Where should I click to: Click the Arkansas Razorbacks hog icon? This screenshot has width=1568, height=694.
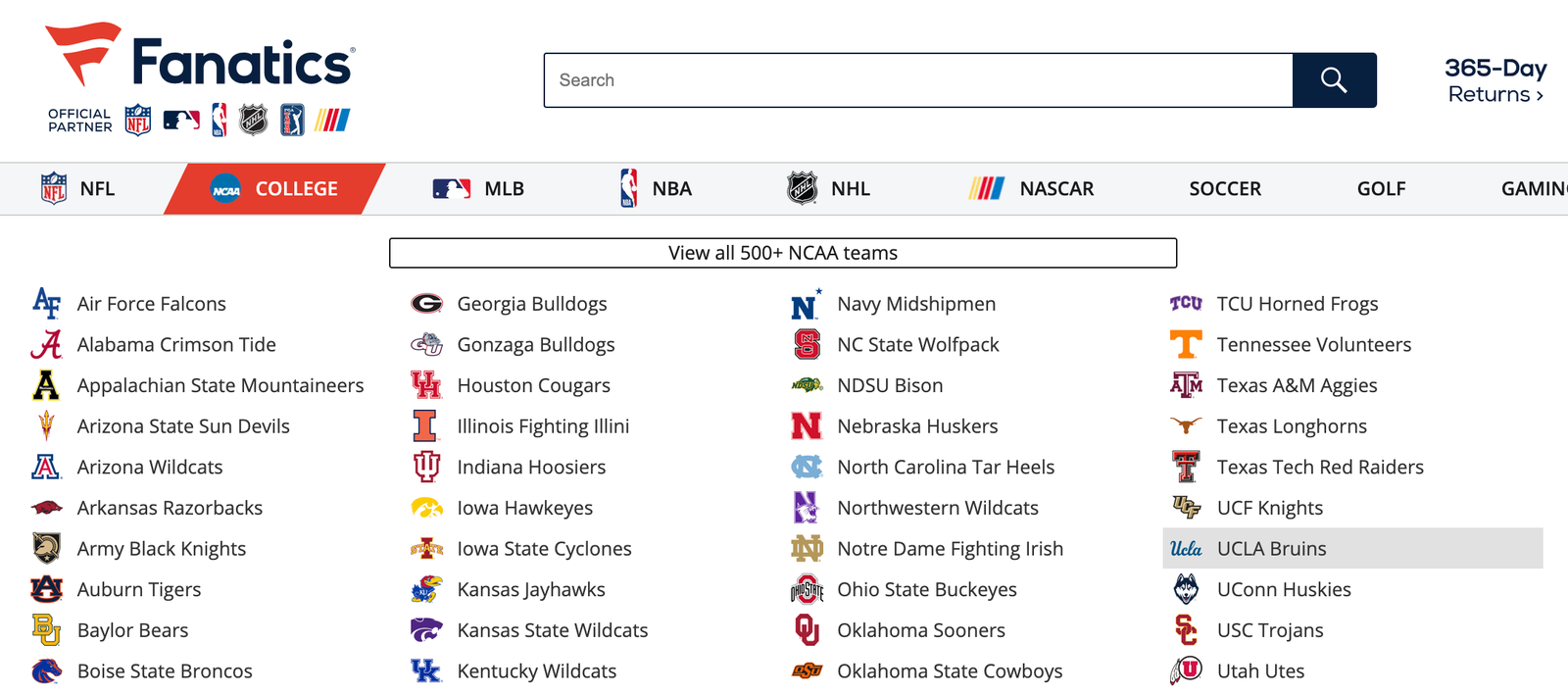pyautogui.click(x=46, y=508)
